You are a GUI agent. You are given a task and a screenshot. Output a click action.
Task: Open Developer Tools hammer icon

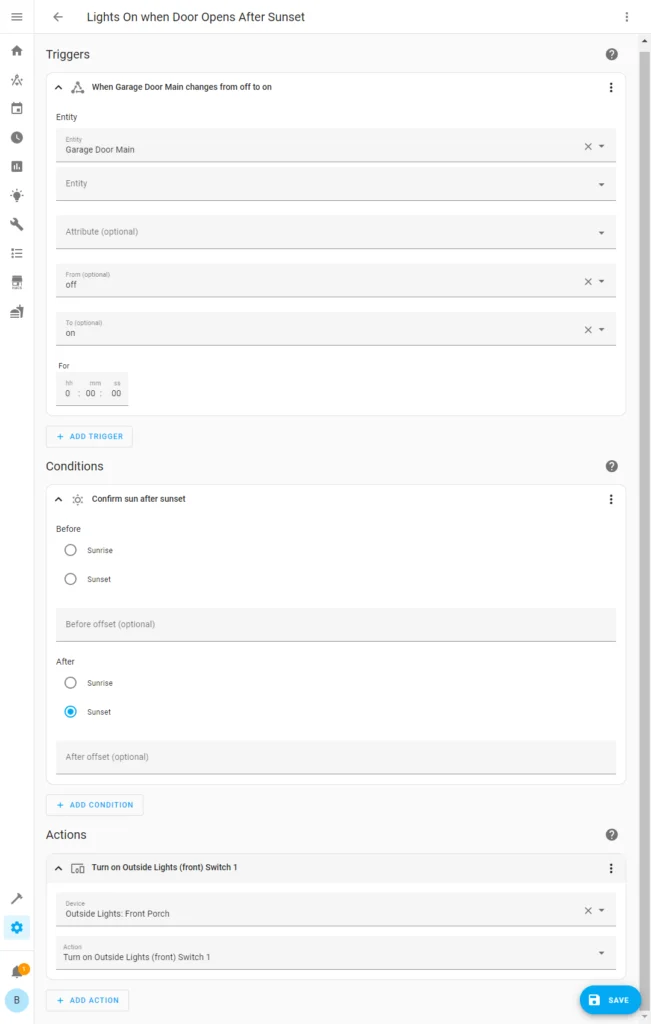17,898
